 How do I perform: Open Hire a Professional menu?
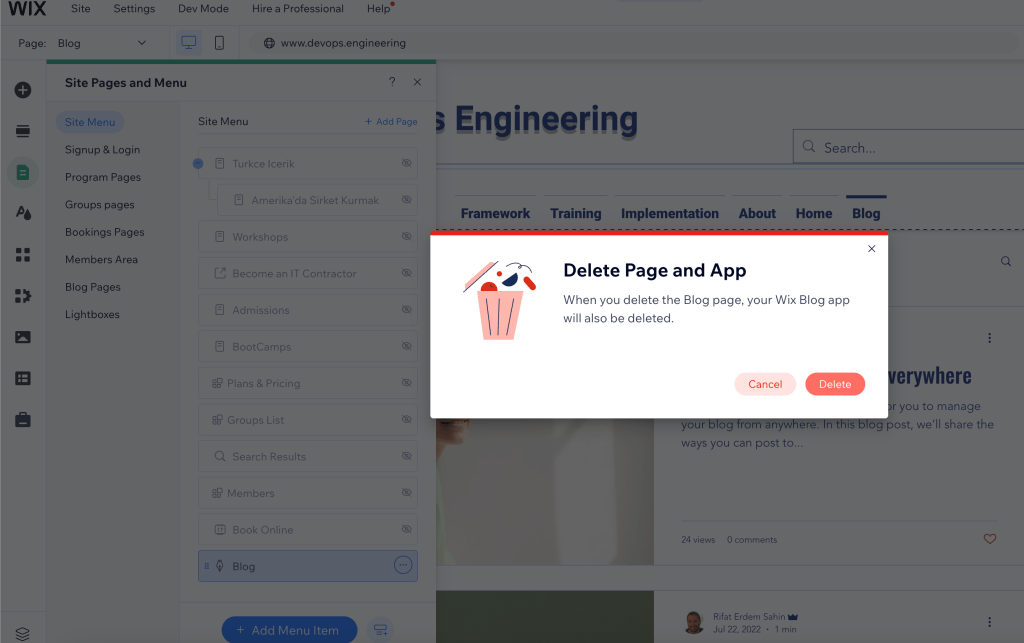click(298, 8)
